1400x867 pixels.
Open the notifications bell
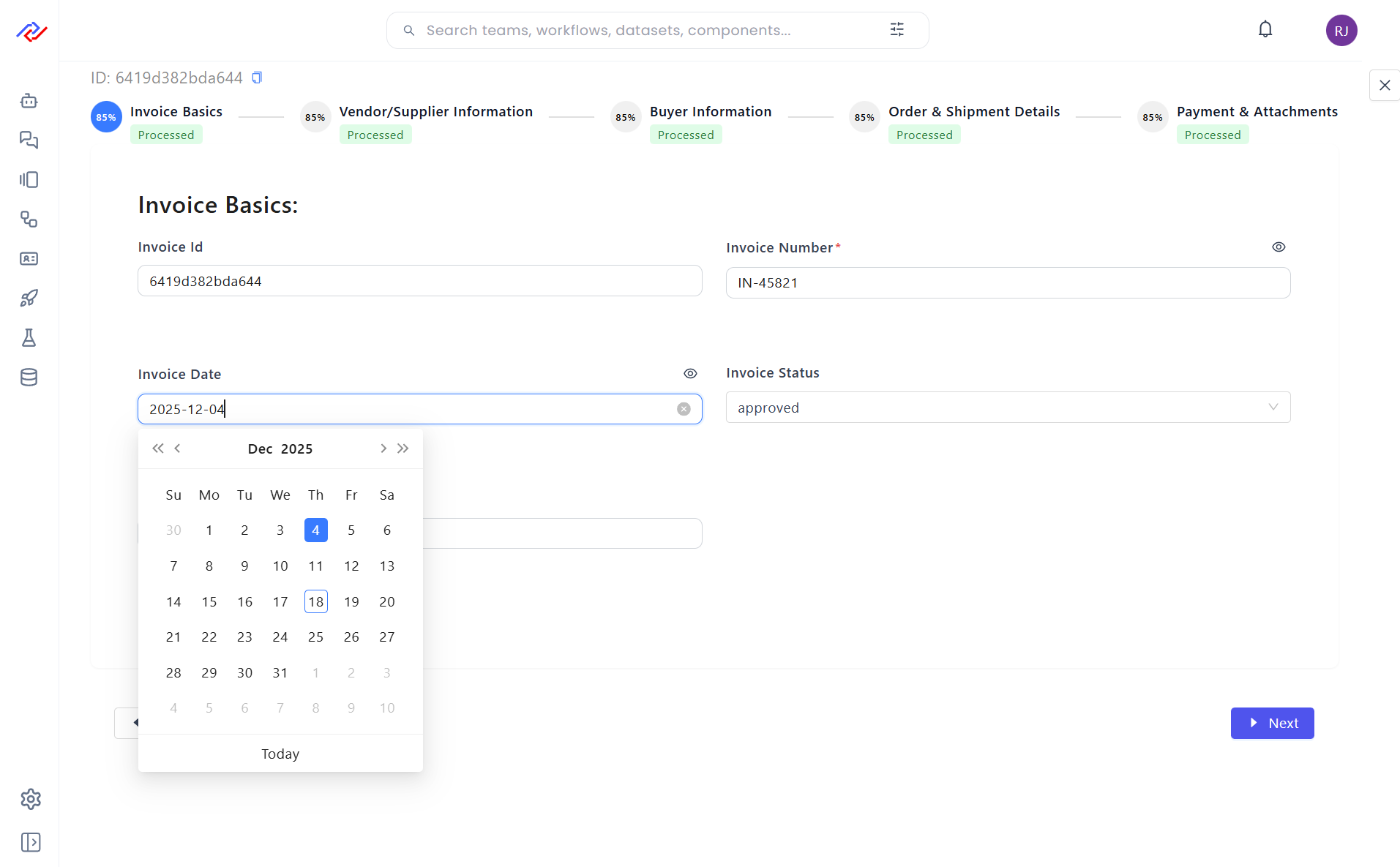click(1265, 30)
